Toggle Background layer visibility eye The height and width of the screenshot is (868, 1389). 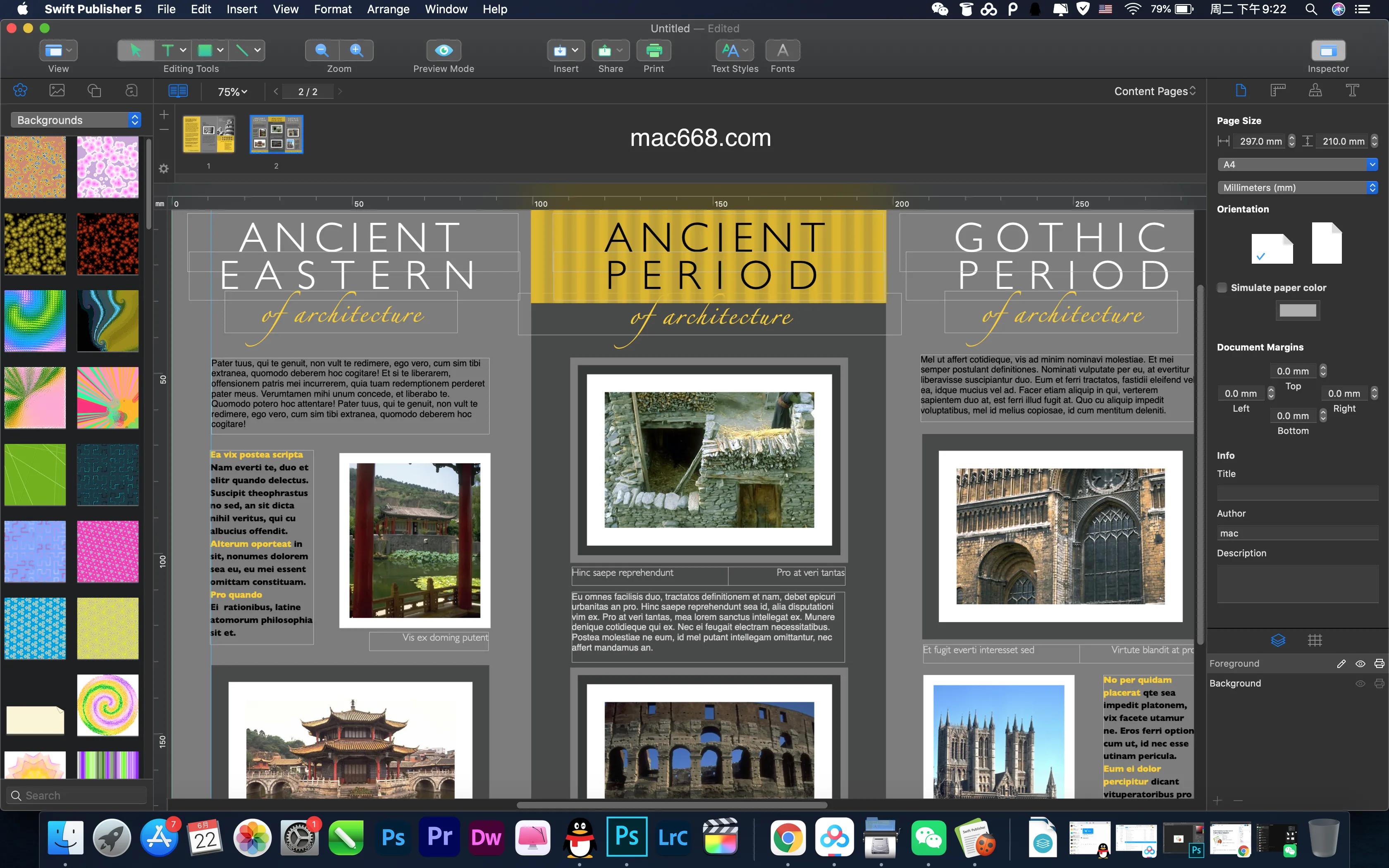click(1360, 683)
